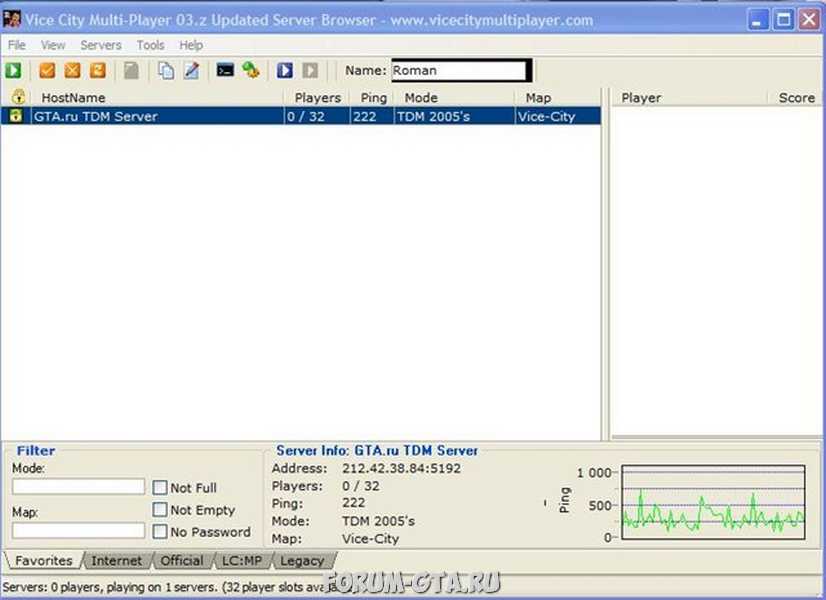
Task: Sort by Ping column header
Action: [373, 97]
